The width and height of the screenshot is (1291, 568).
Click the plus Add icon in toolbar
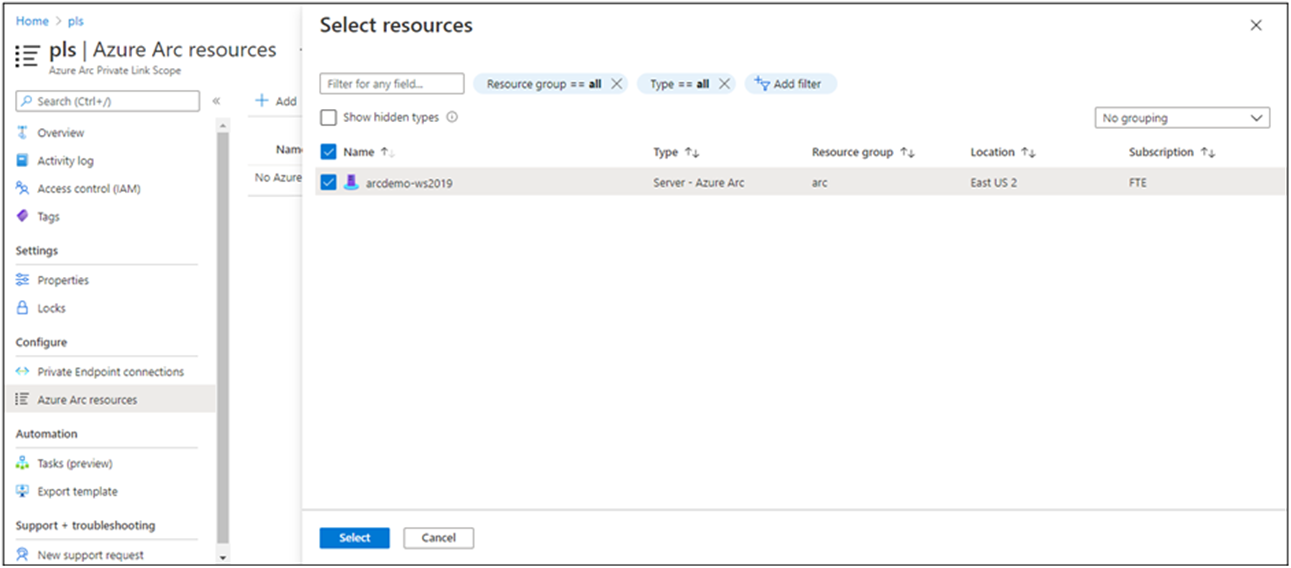pyautogui.click(x=262, y=101)
